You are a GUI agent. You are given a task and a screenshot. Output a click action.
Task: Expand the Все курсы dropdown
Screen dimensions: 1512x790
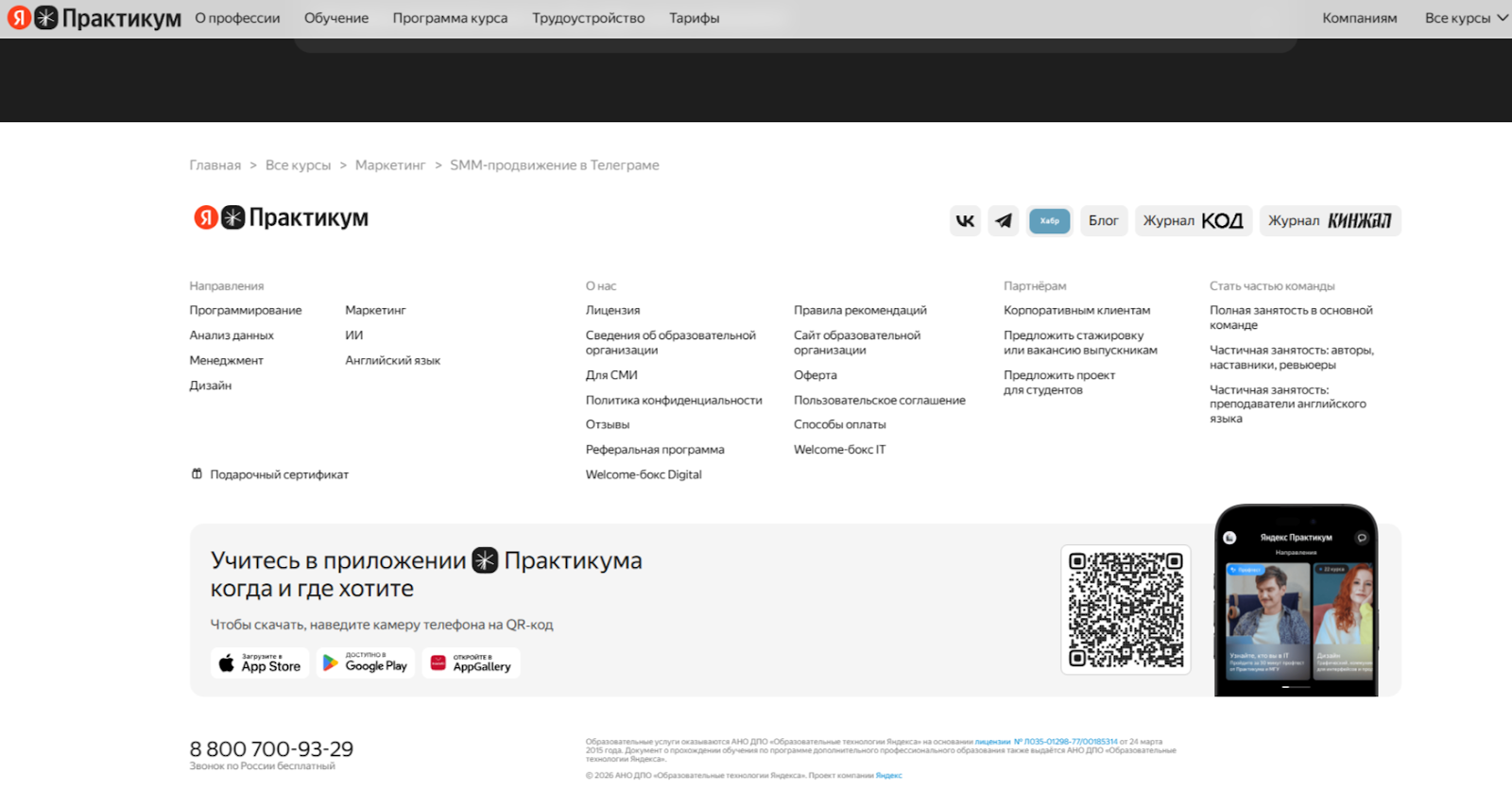1465,18
